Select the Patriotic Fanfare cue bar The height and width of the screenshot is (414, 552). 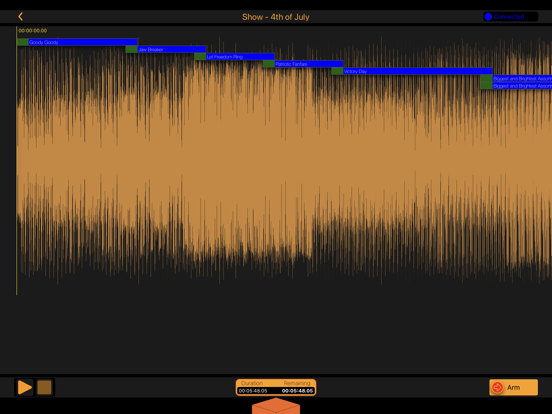(x=309, y=64)
